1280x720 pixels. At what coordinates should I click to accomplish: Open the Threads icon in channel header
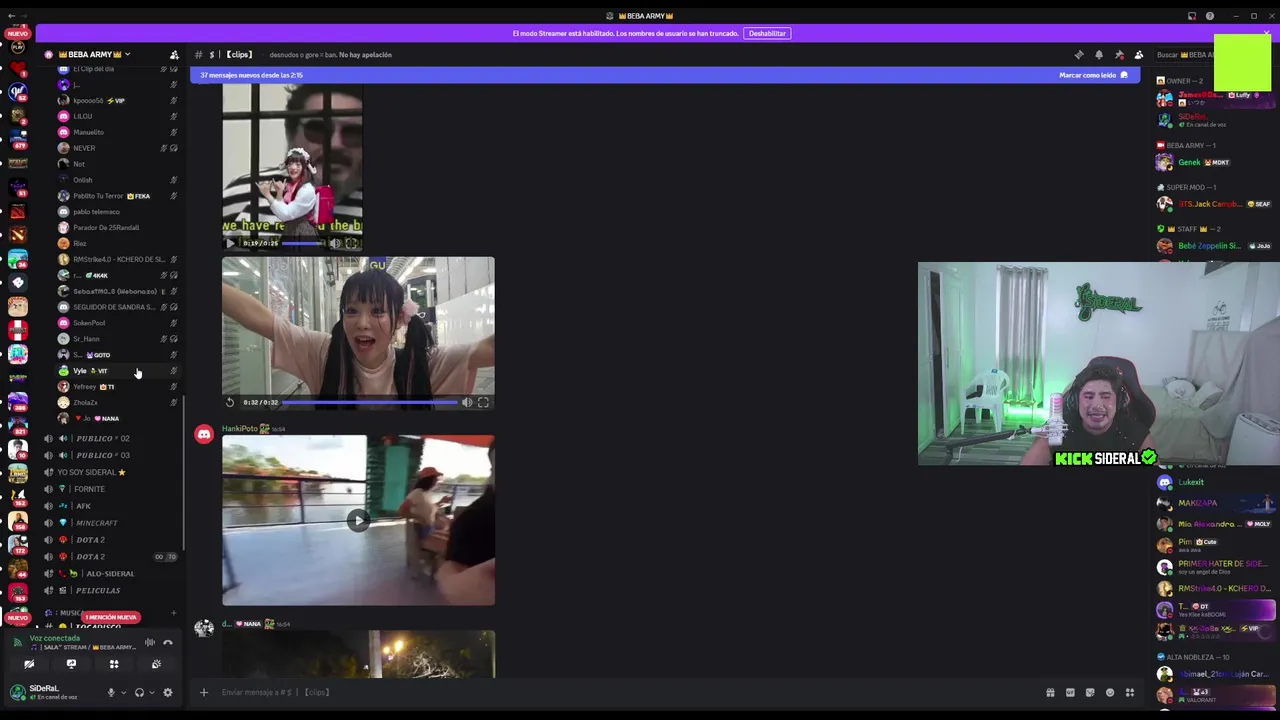click(1079, 55)
